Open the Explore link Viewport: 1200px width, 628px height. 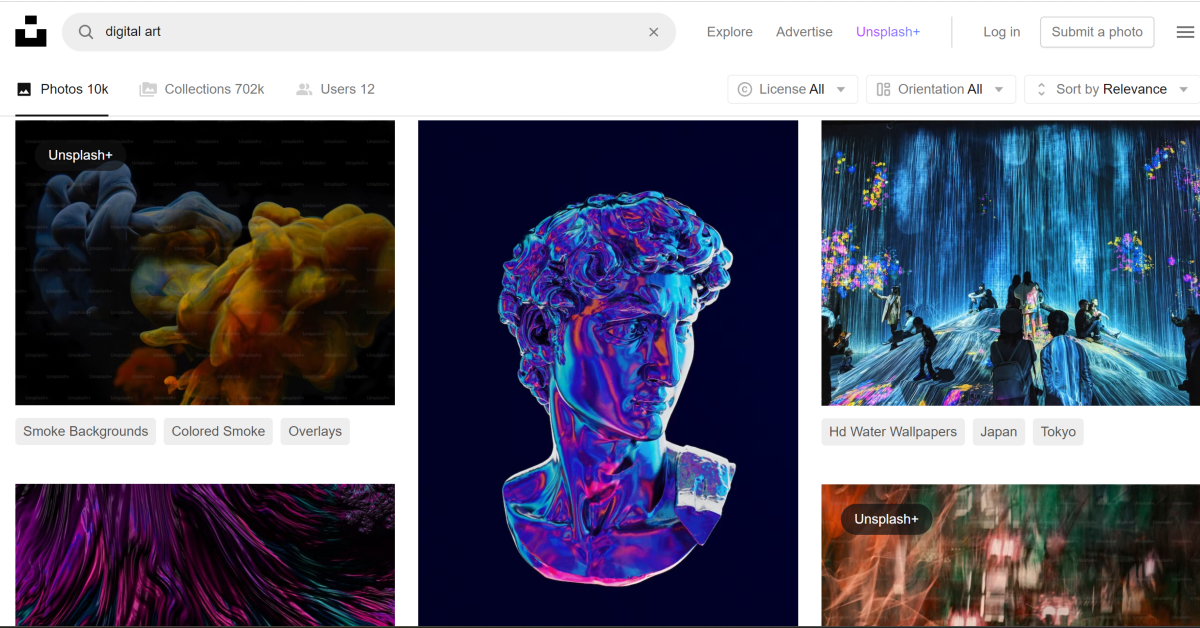coord(730,32)
